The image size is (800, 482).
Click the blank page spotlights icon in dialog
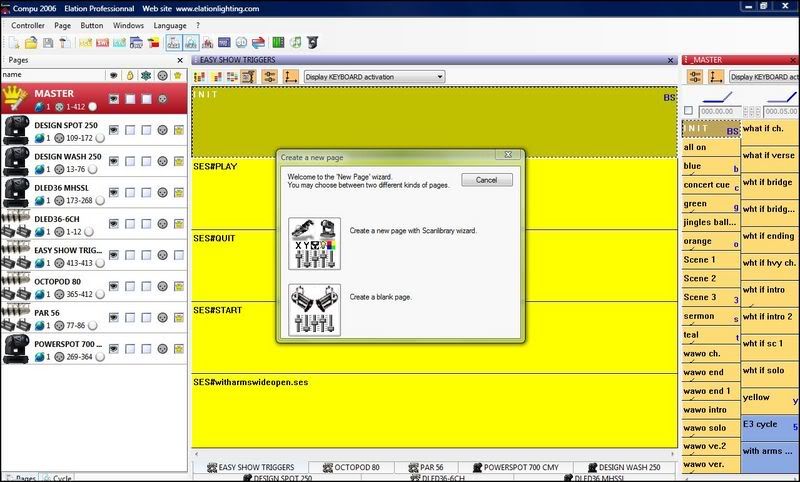click(x=314, y=310)
